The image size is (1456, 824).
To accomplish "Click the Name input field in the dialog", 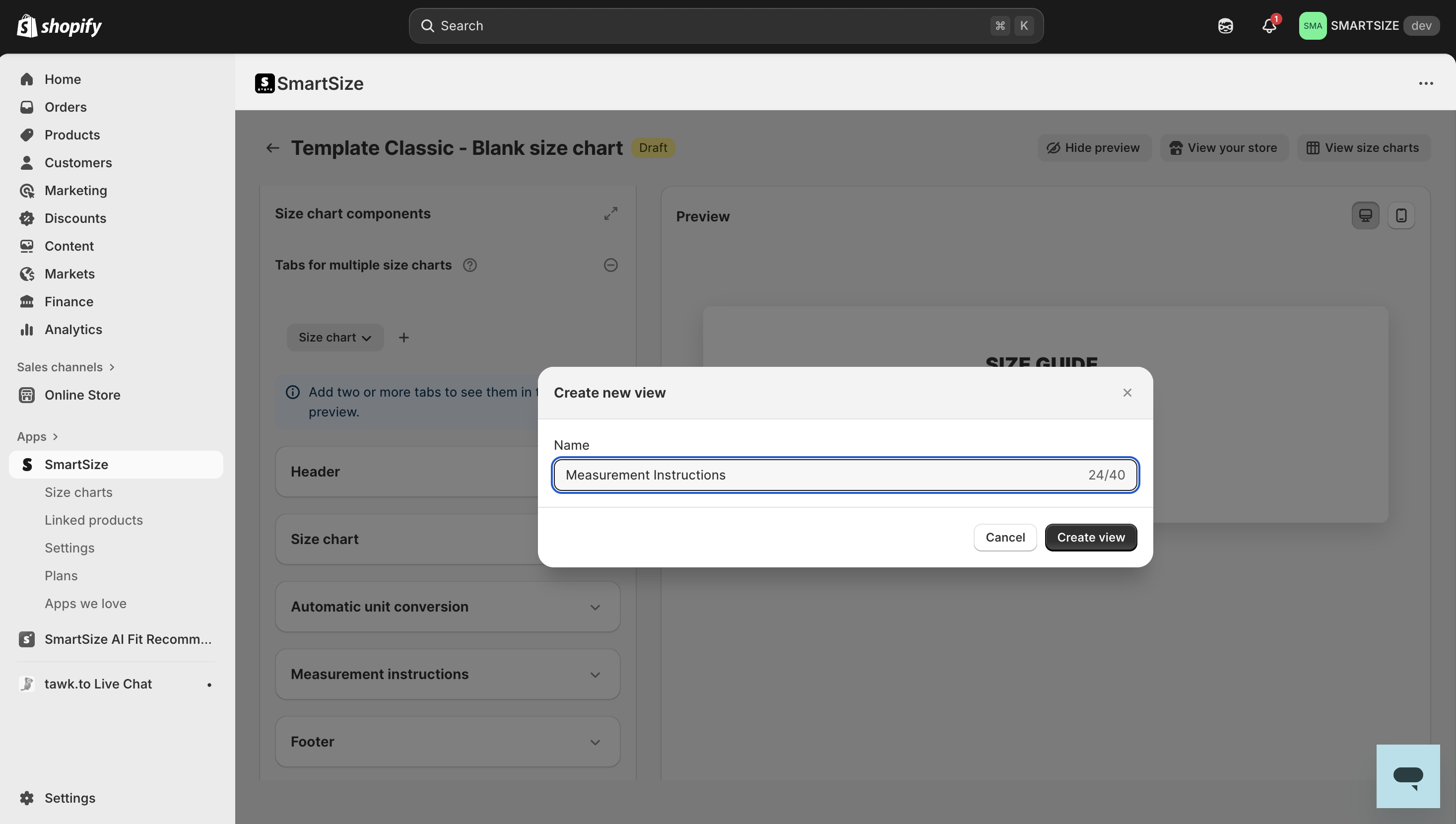I will (820, 475).
